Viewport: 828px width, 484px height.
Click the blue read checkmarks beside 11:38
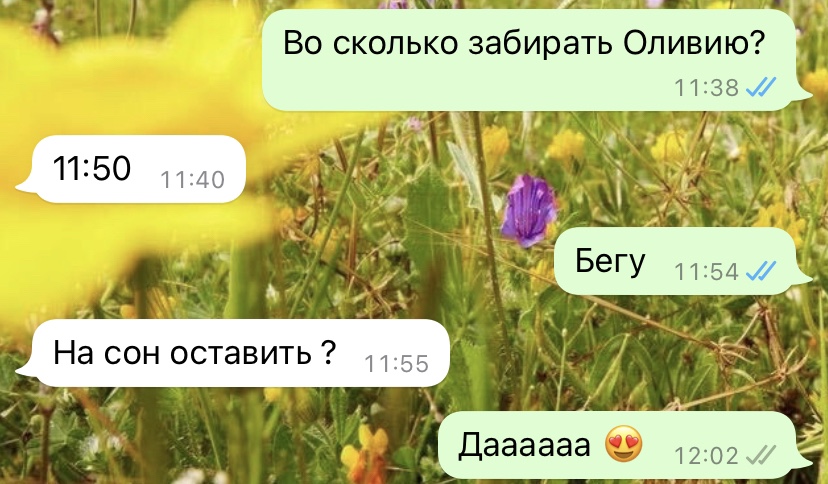[761, 87]
